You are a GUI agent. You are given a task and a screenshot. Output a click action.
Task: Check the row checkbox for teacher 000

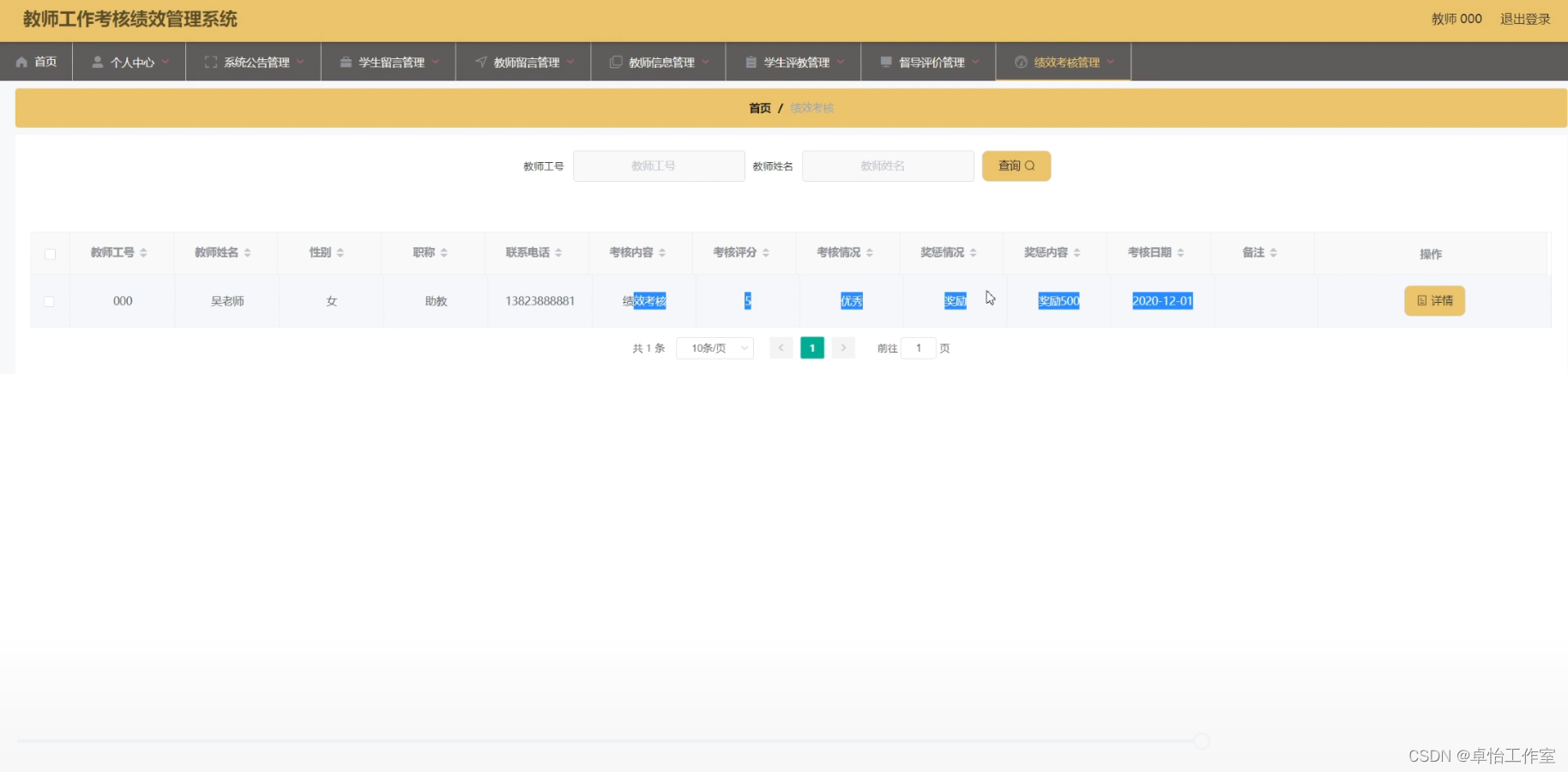(x=49, y=301)
